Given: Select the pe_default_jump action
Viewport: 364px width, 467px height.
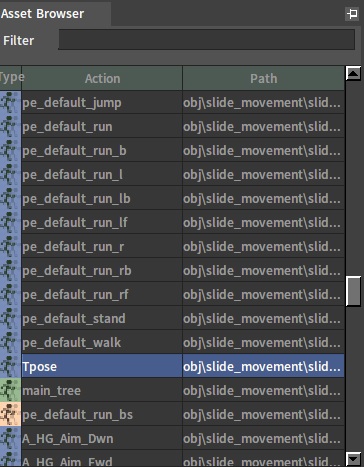Looking at the screenshot, I should click(x=102, y=102).
